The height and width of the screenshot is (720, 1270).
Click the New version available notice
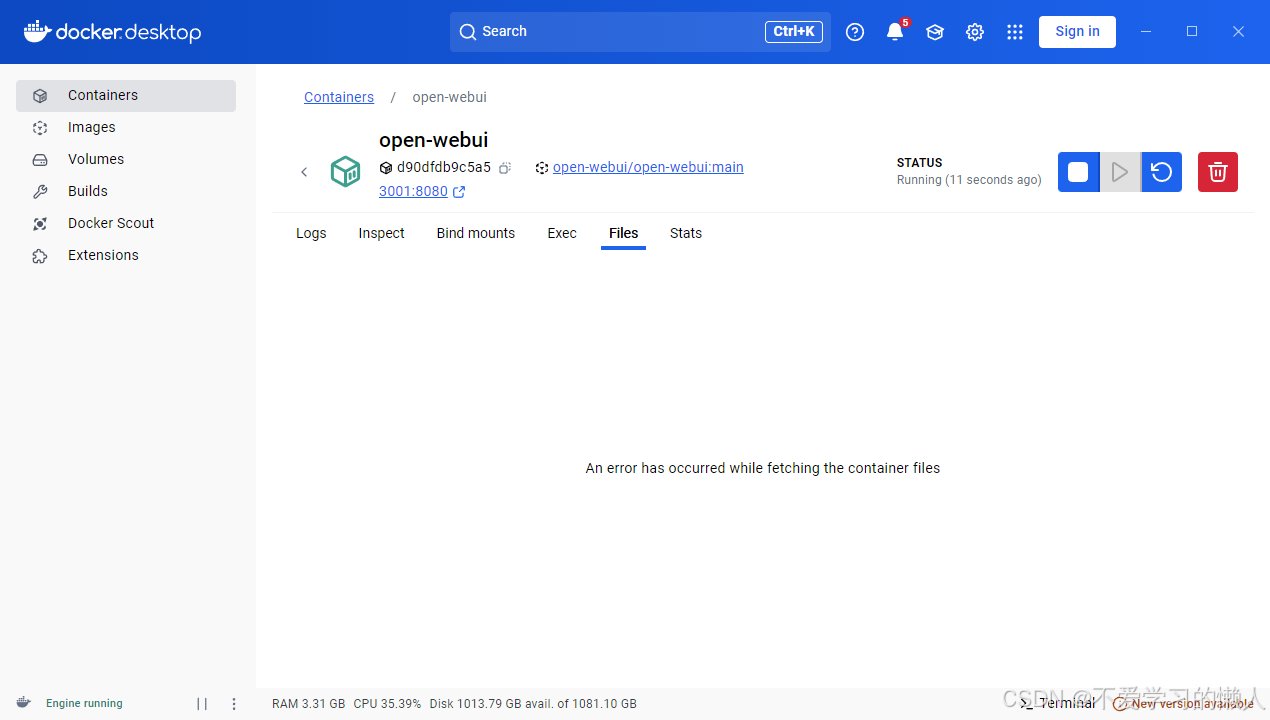1183,704
